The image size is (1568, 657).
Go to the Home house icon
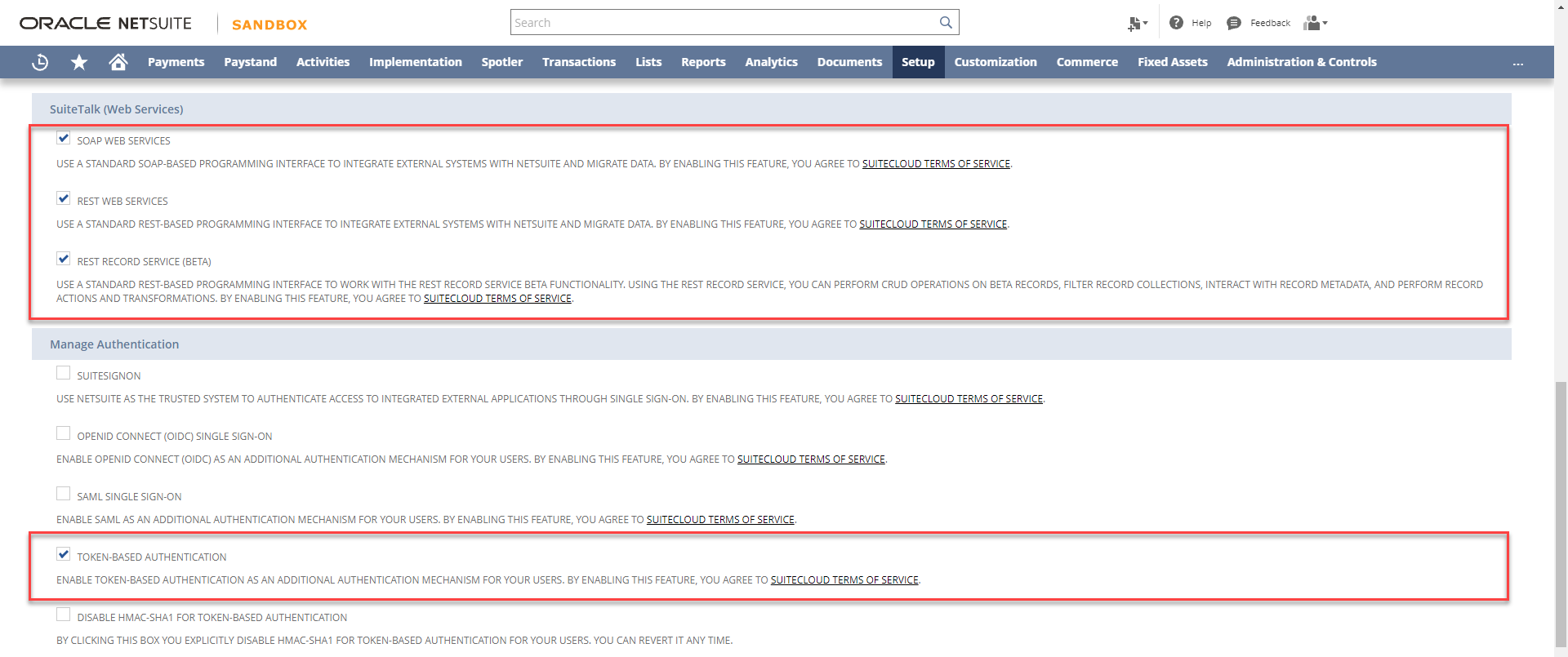click(x=118, y=62)
